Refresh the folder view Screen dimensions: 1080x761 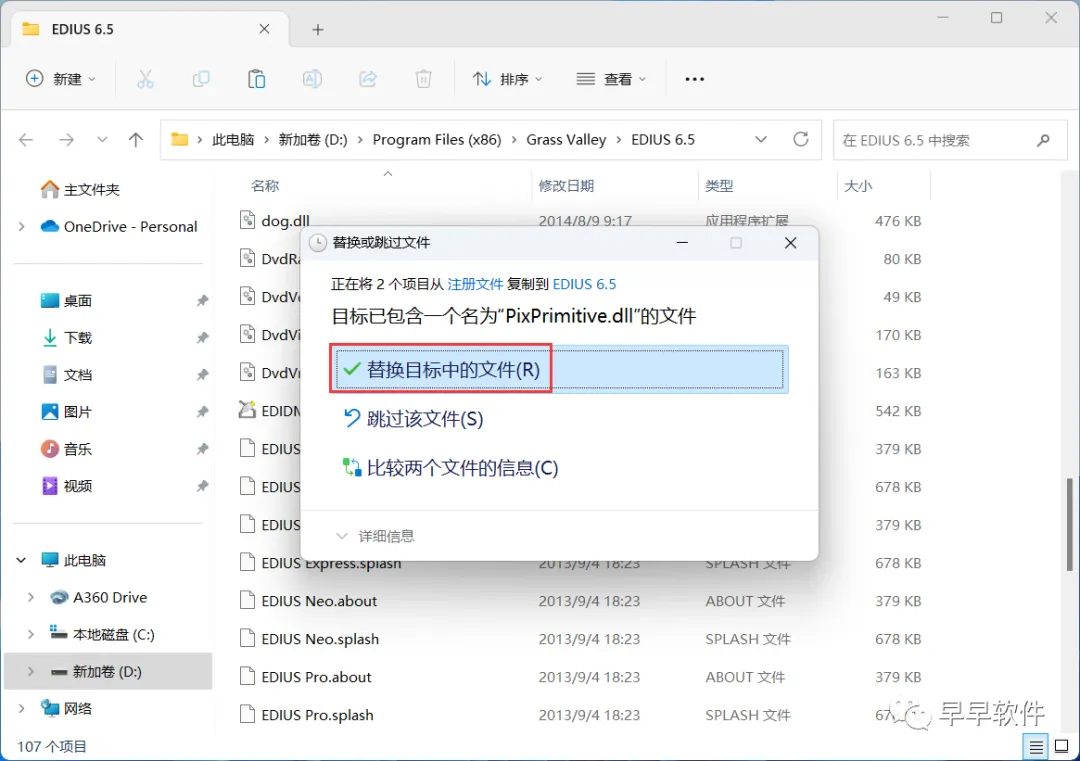pos(800,139)
